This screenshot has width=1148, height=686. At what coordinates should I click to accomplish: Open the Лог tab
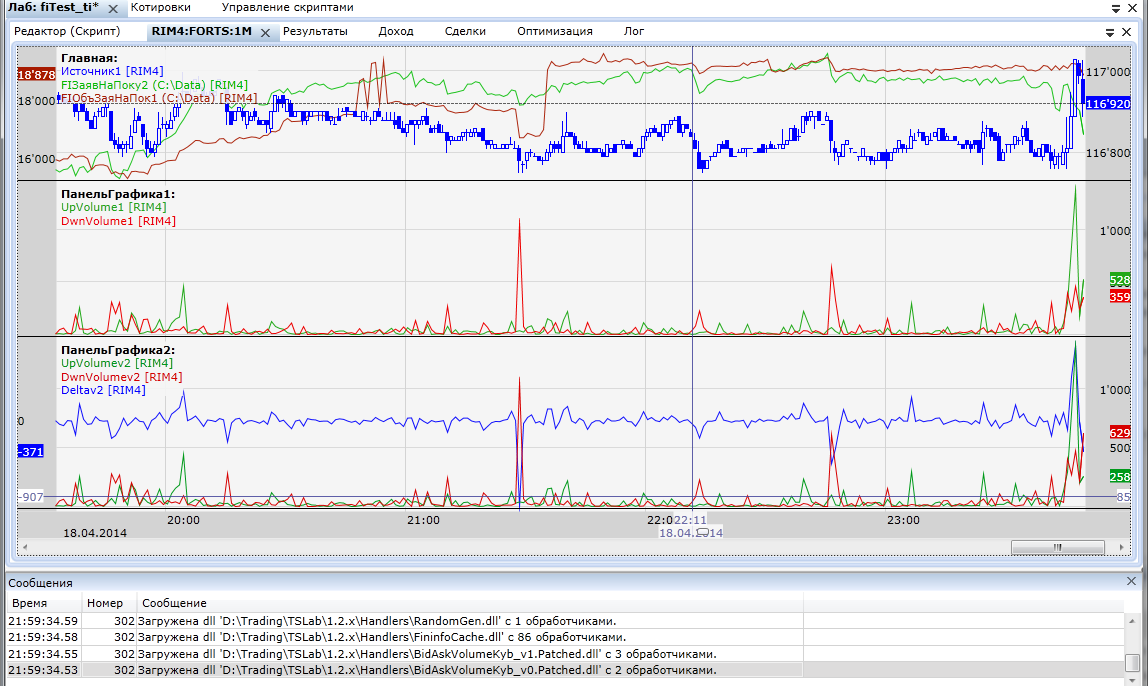pyautogui.click(x=634, y=31)
